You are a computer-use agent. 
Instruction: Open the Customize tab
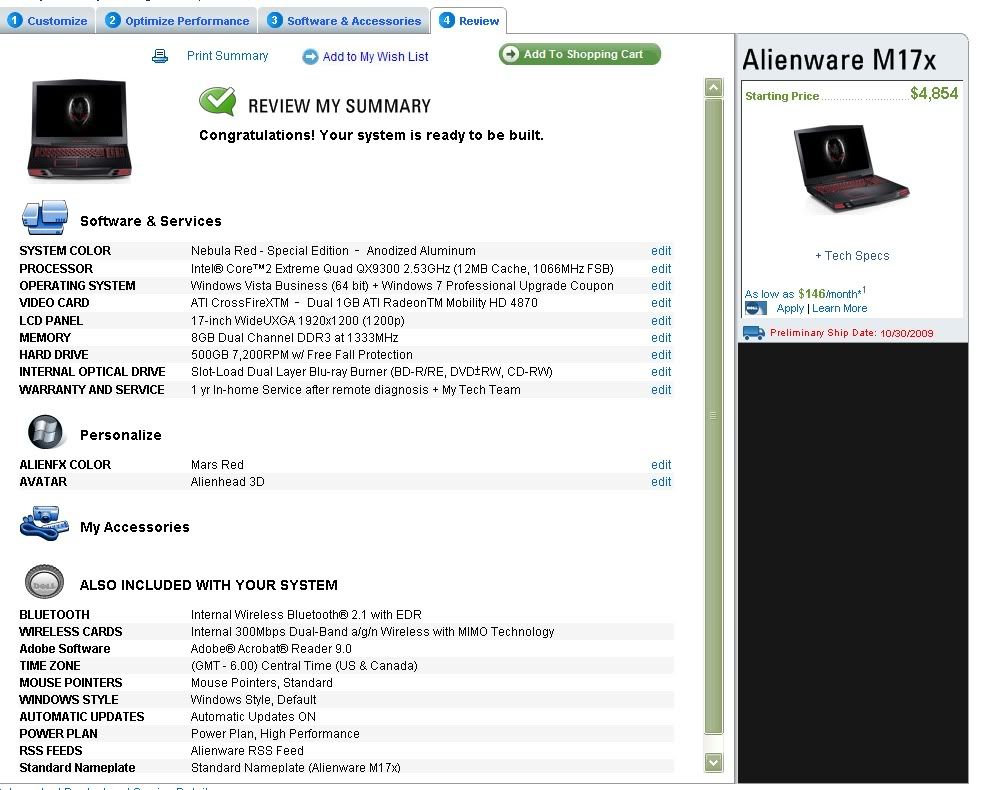point(48,21)
